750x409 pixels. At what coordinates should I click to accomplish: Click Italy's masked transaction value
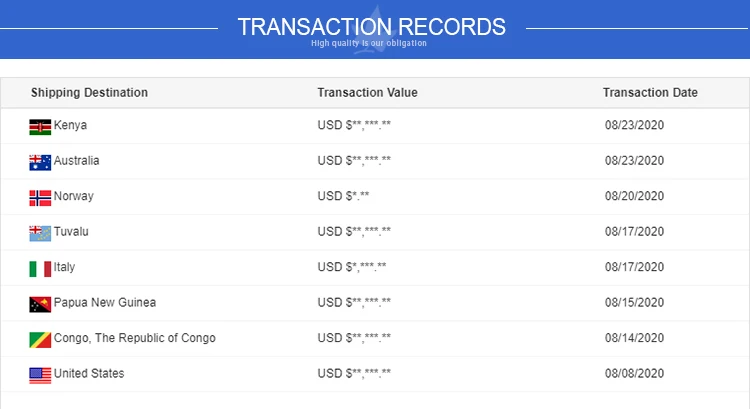[351, 268]
